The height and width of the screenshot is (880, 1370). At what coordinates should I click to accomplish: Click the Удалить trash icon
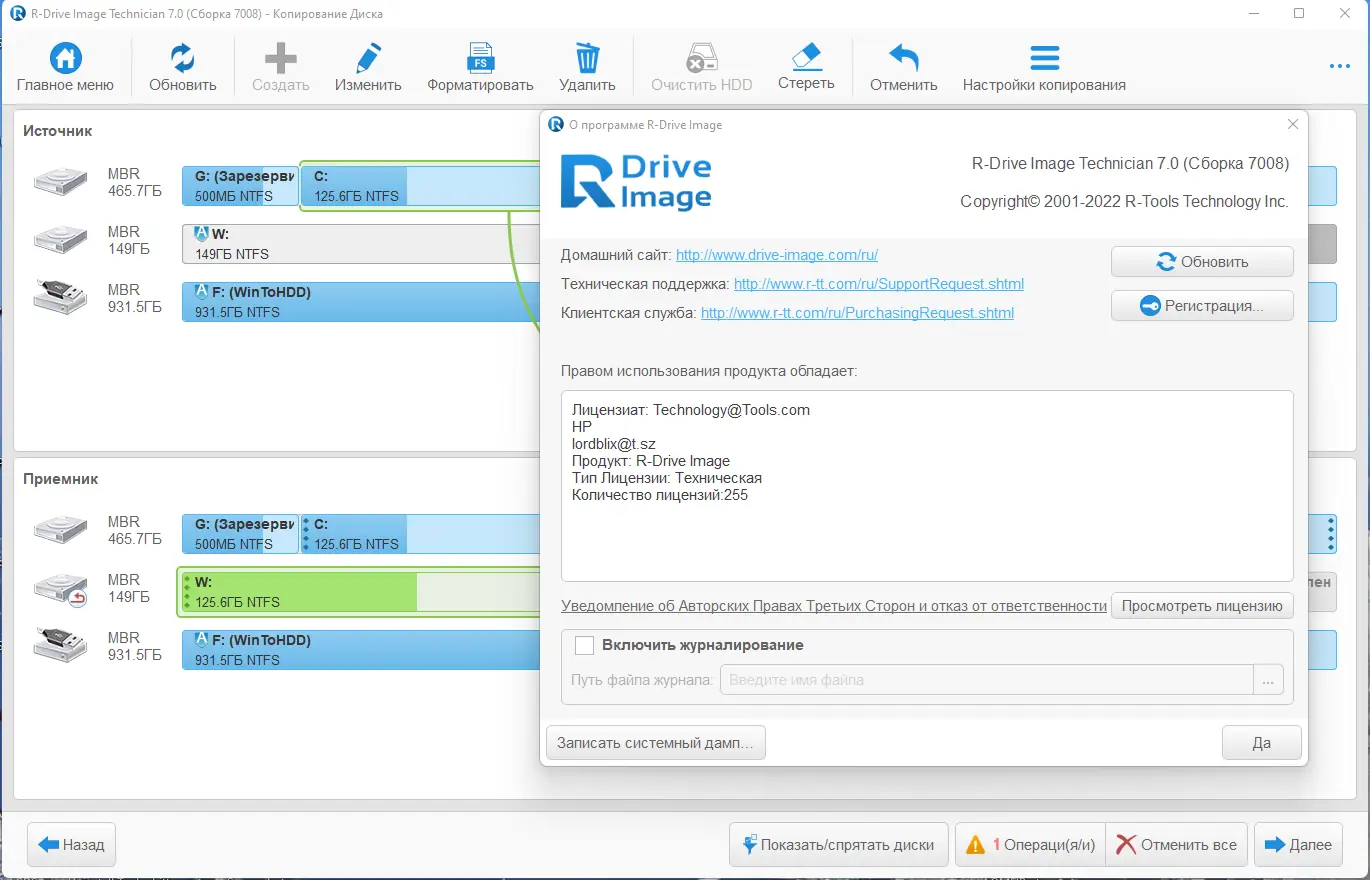point(586,57)
